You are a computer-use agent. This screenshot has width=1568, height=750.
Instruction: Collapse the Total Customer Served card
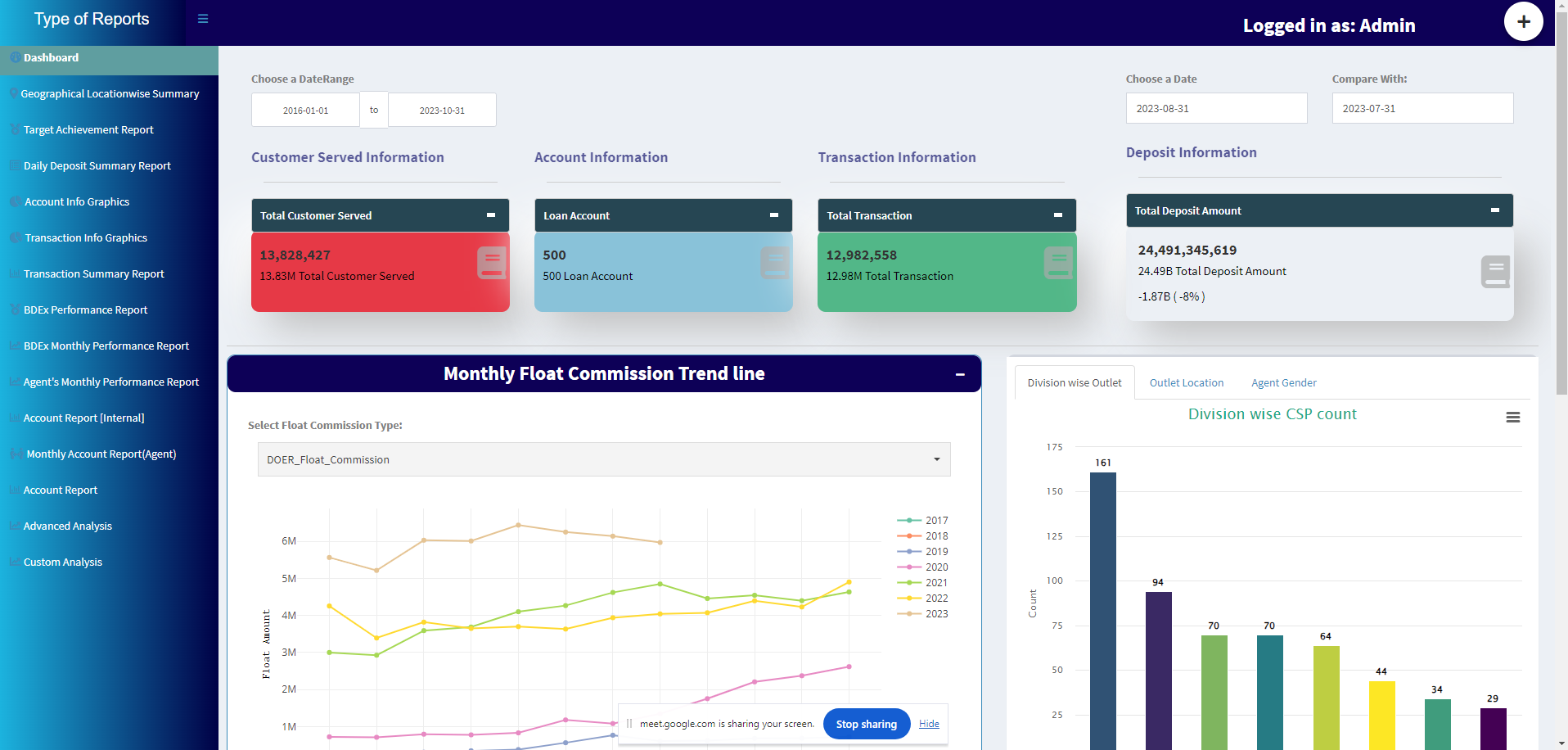pos(491,215)
